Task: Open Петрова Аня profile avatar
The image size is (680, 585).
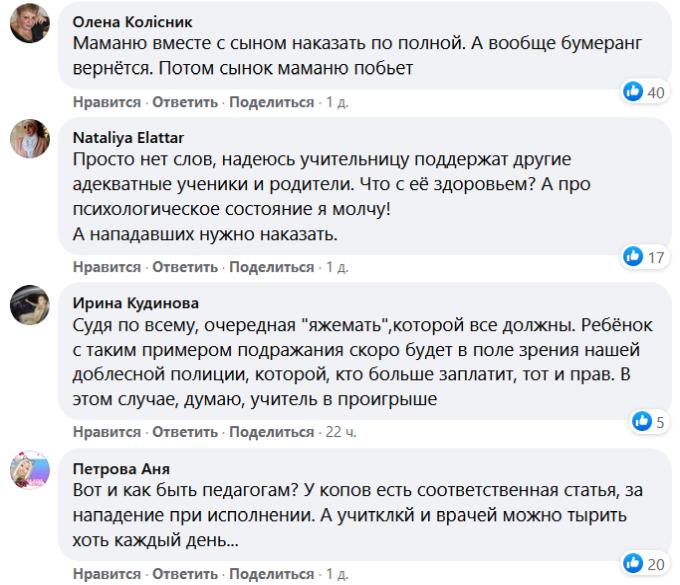Action: tap(29, 470)
